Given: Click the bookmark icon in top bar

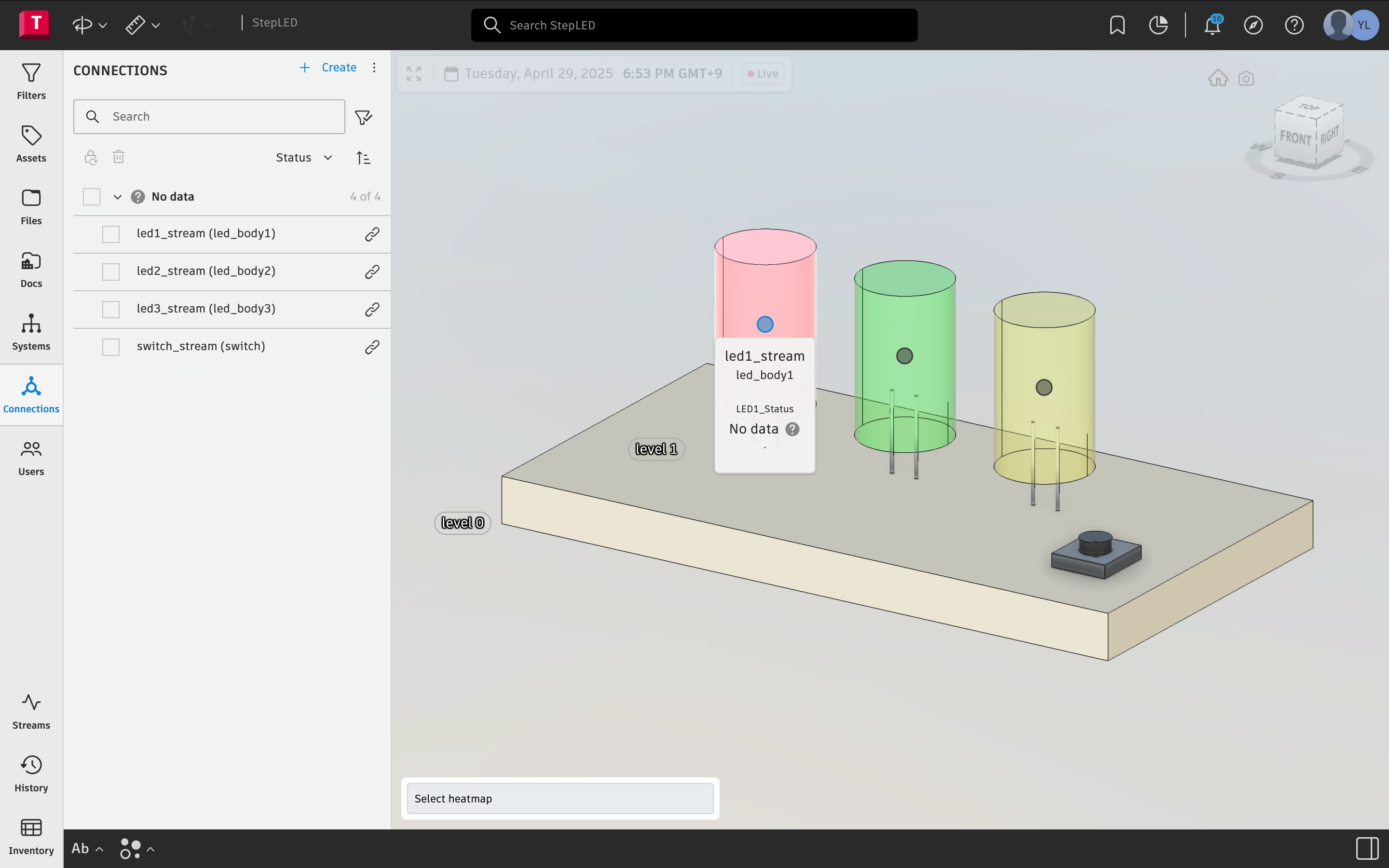Looking at the screenshot, I should (1117, 25).
